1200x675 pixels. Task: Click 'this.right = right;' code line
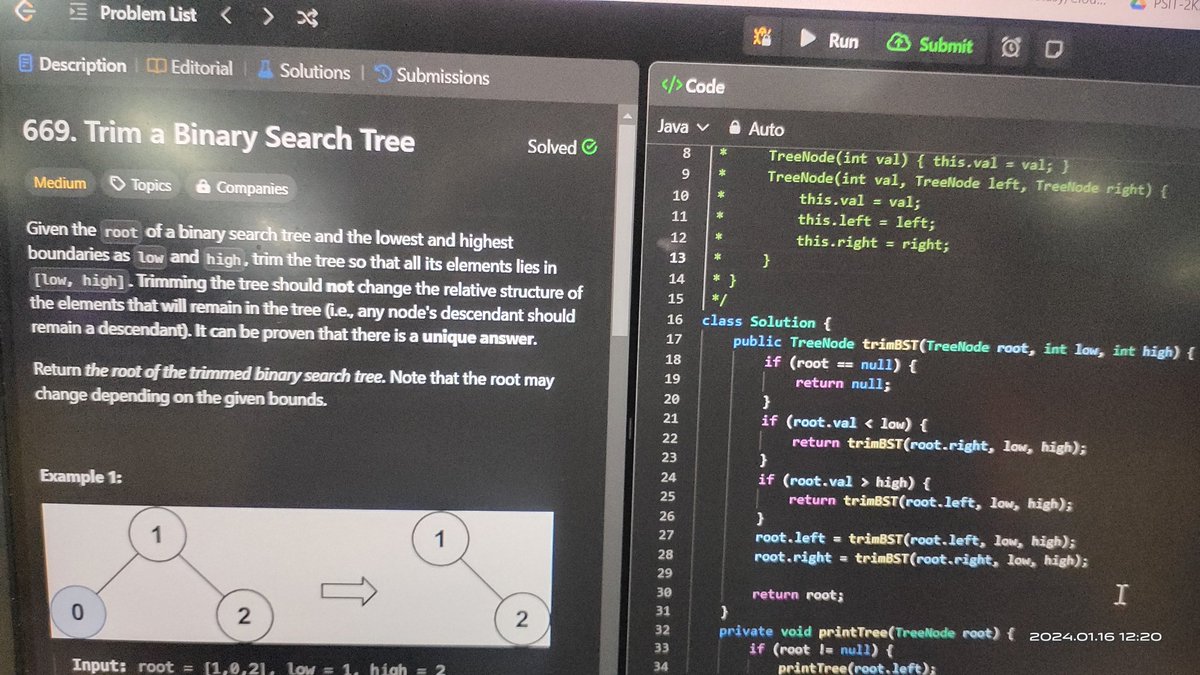pos(872,242)
